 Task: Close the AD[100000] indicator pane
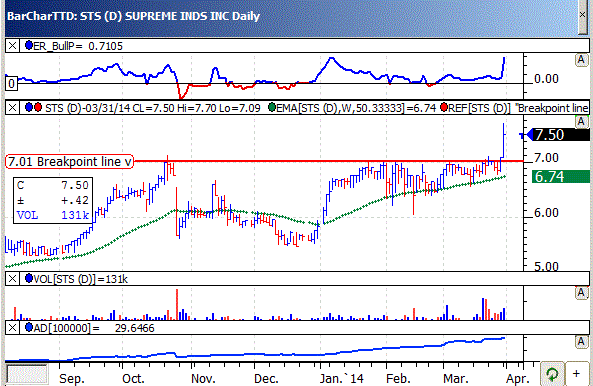click(12, 327)
